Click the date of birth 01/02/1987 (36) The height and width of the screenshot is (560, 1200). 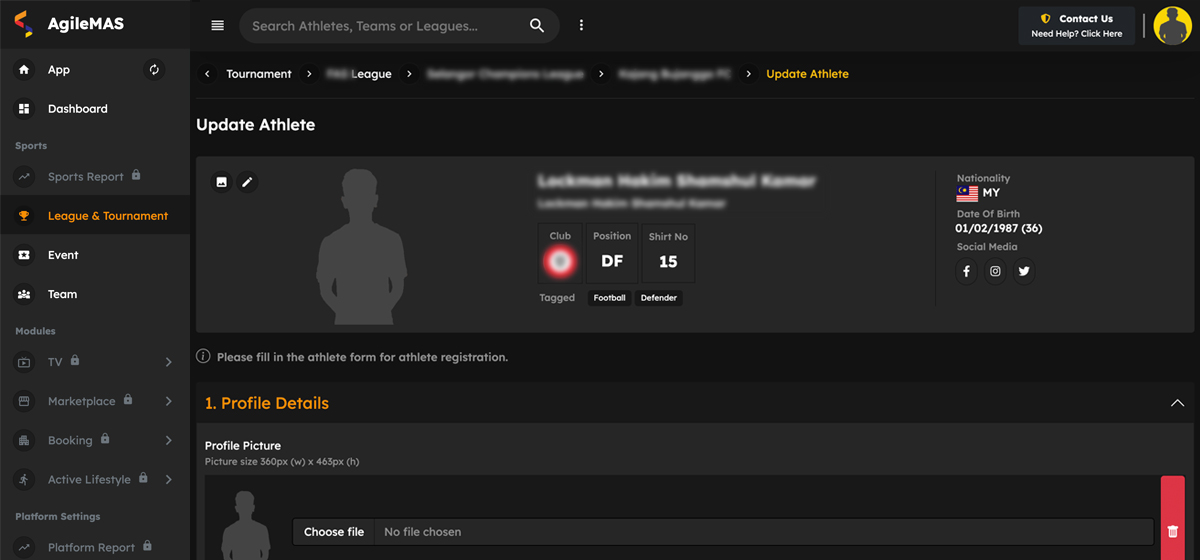pos(999,228)
